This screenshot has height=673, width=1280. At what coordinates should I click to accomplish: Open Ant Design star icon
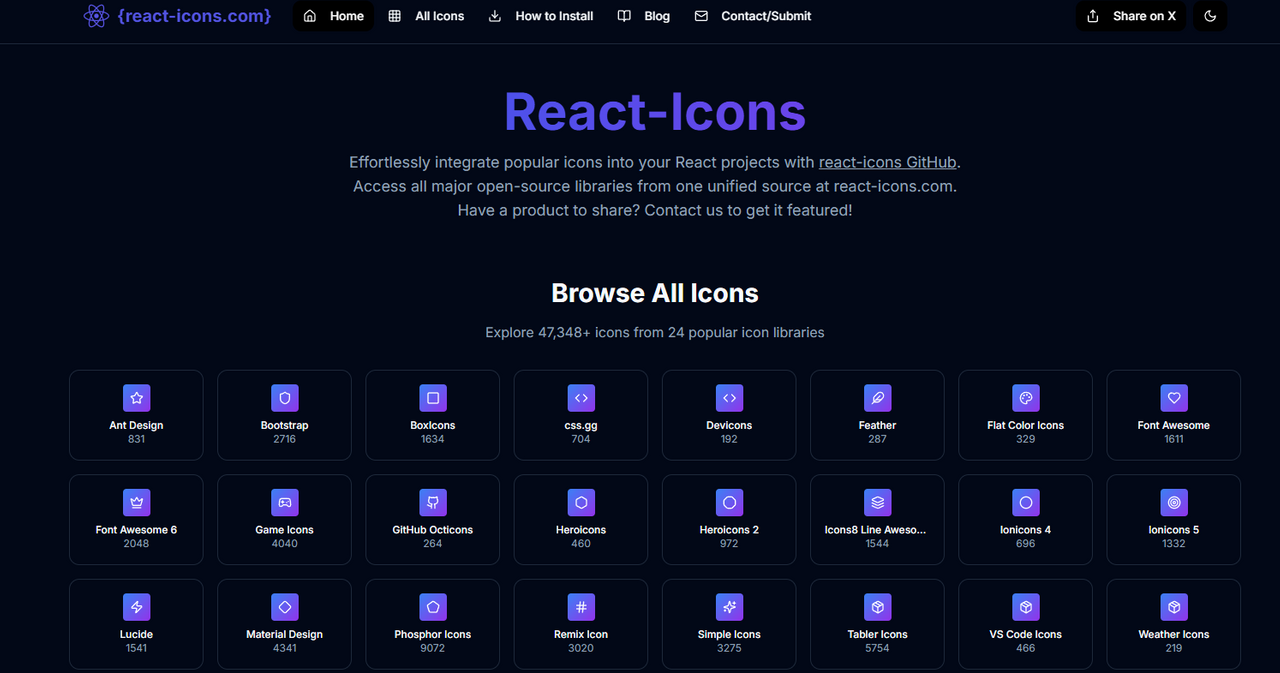pos(136,398)
